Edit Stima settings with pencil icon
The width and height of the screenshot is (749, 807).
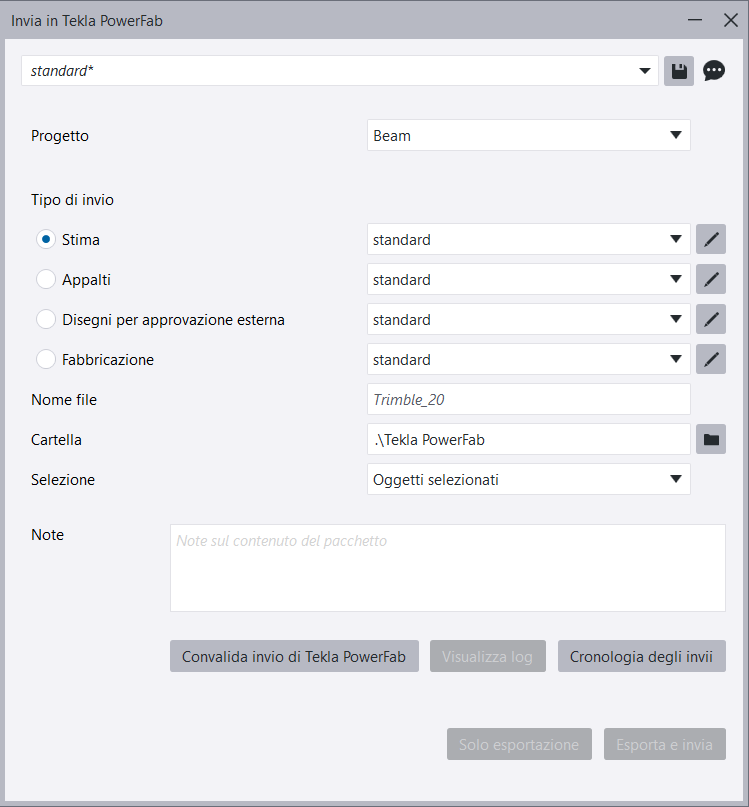click(x=711, y=240)
